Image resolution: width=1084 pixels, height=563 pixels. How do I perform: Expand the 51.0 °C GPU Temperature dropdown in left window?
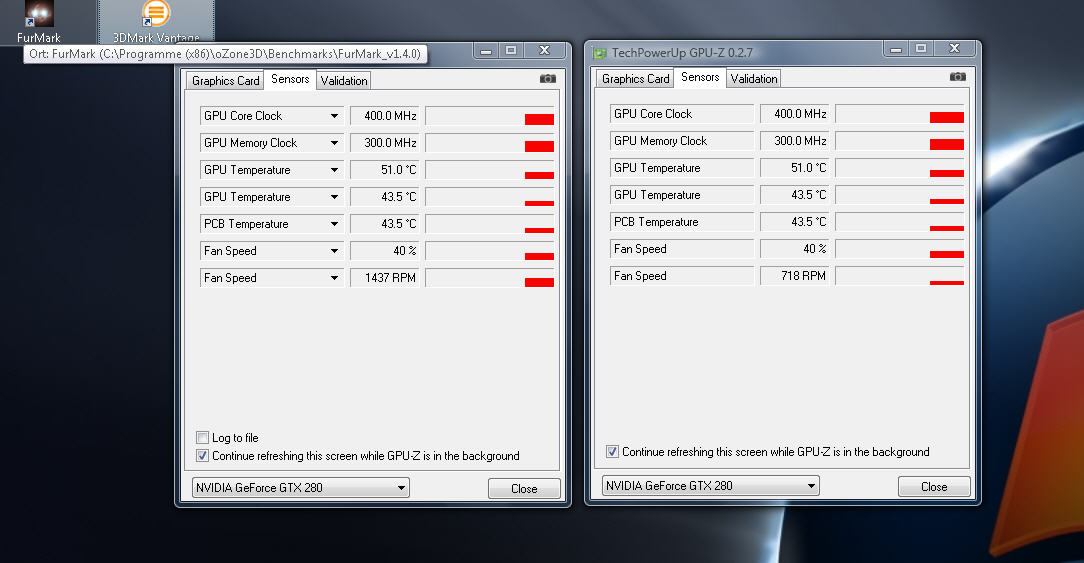point(334,169)
